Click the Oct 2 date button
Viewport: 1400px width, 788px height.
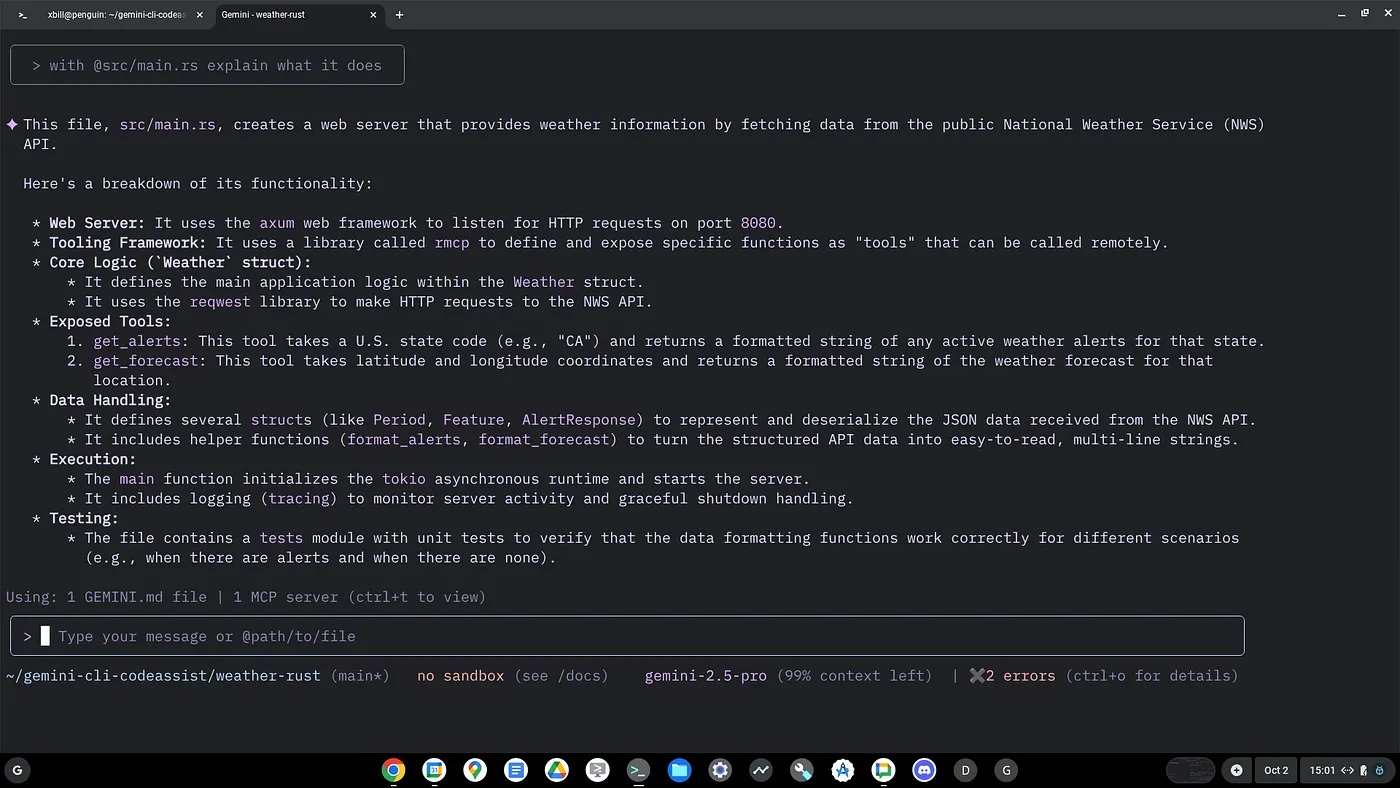coord(1276,770)
